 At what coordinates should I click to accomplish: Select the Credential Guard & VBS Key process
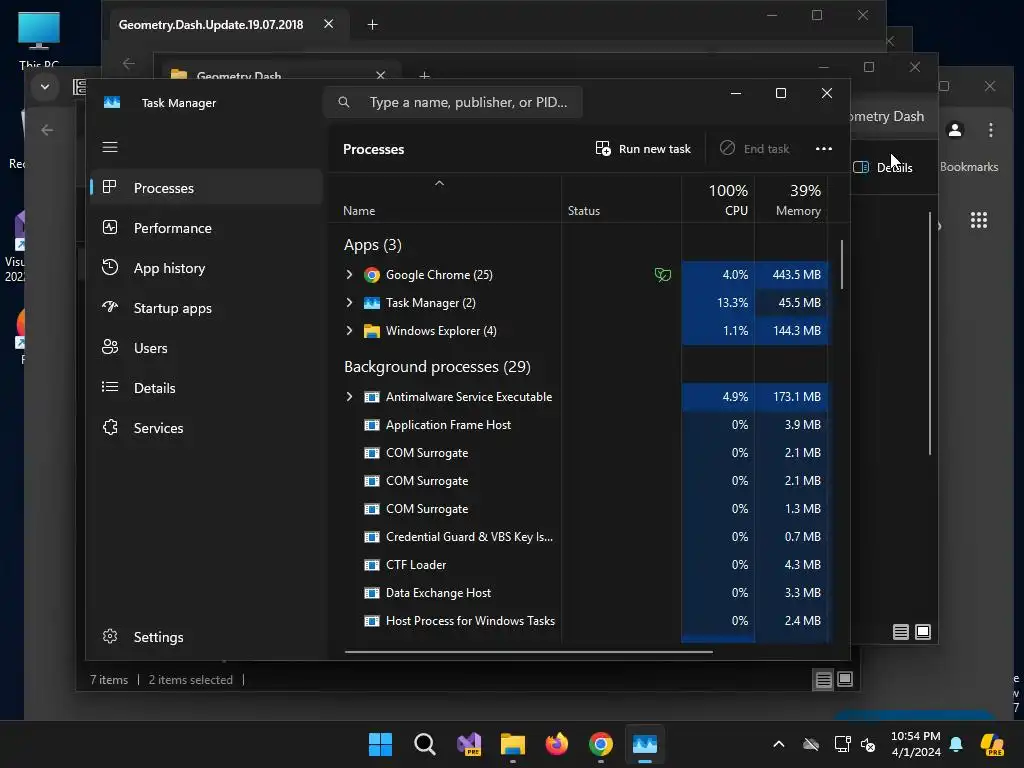(469, 537)
